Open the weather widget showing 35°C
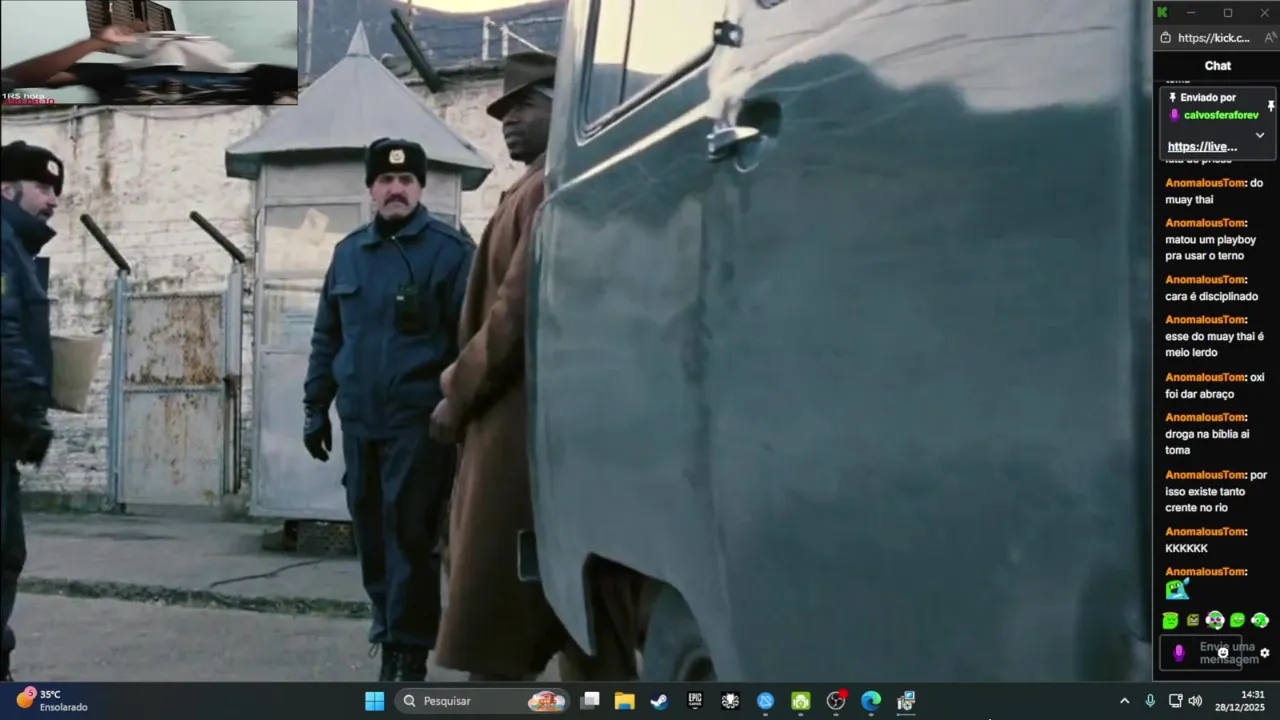The image size is (1280, 720). pos(52,700)
